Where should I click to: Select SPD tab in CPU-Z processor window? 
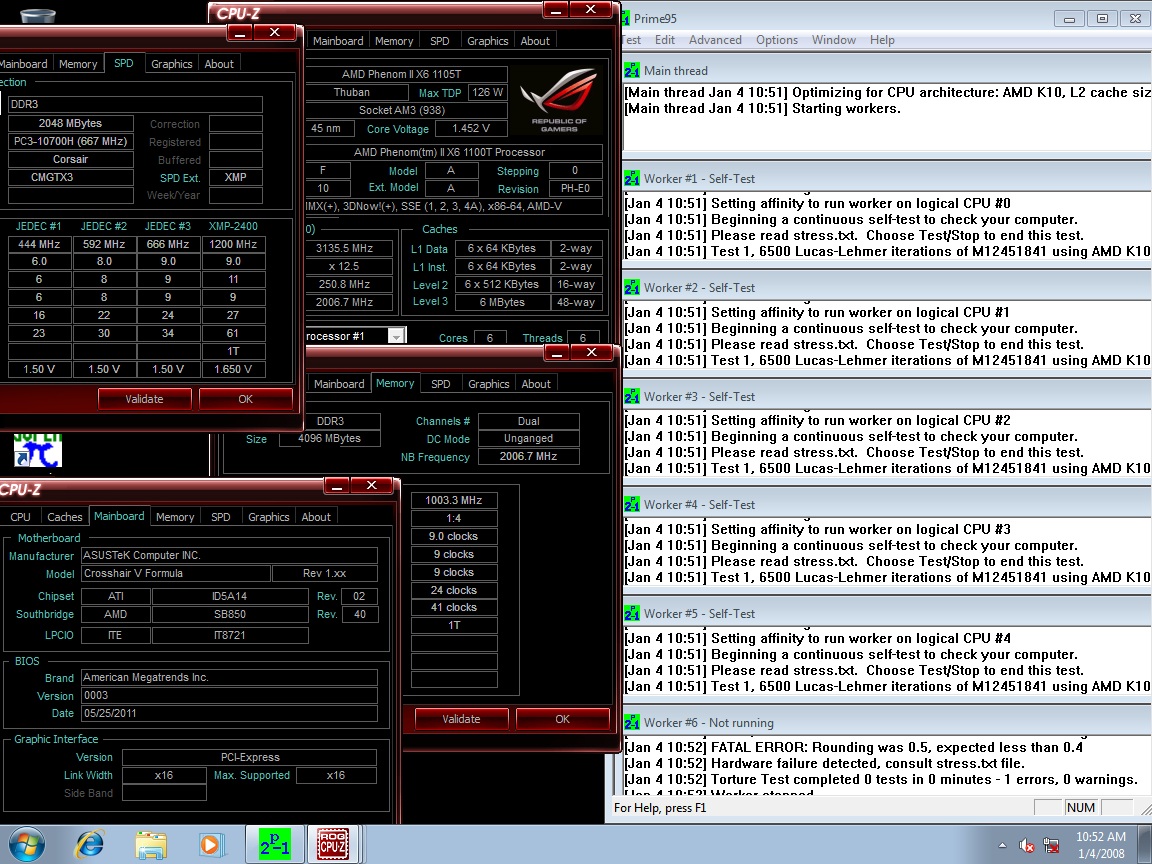439,41
